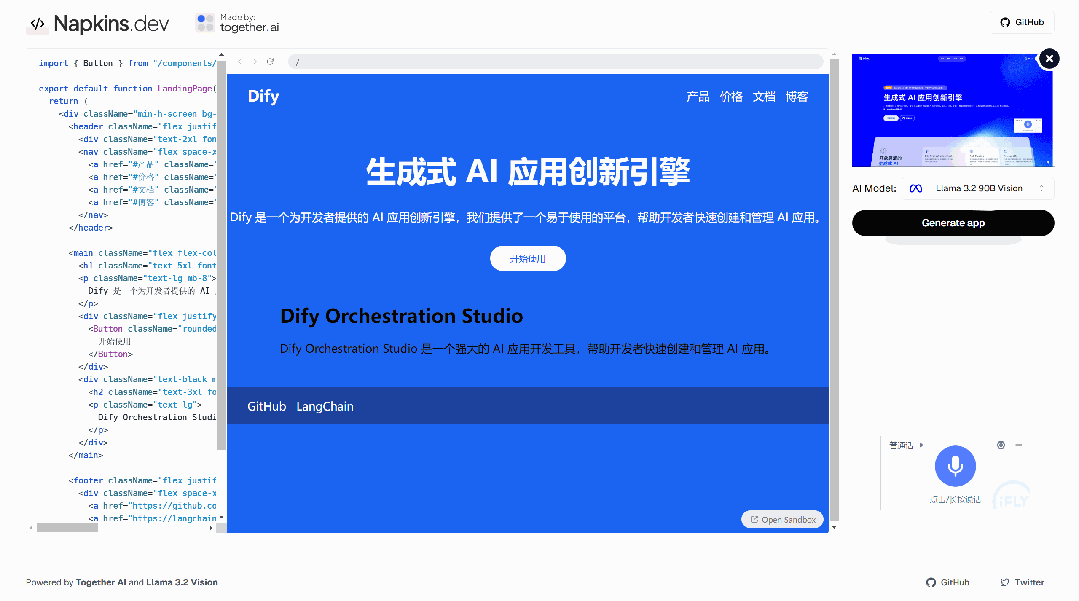Click the code panel horizontal scrollbar thumb
Viewport: 1079px width, 601px height.
click(x=67, y=527)
